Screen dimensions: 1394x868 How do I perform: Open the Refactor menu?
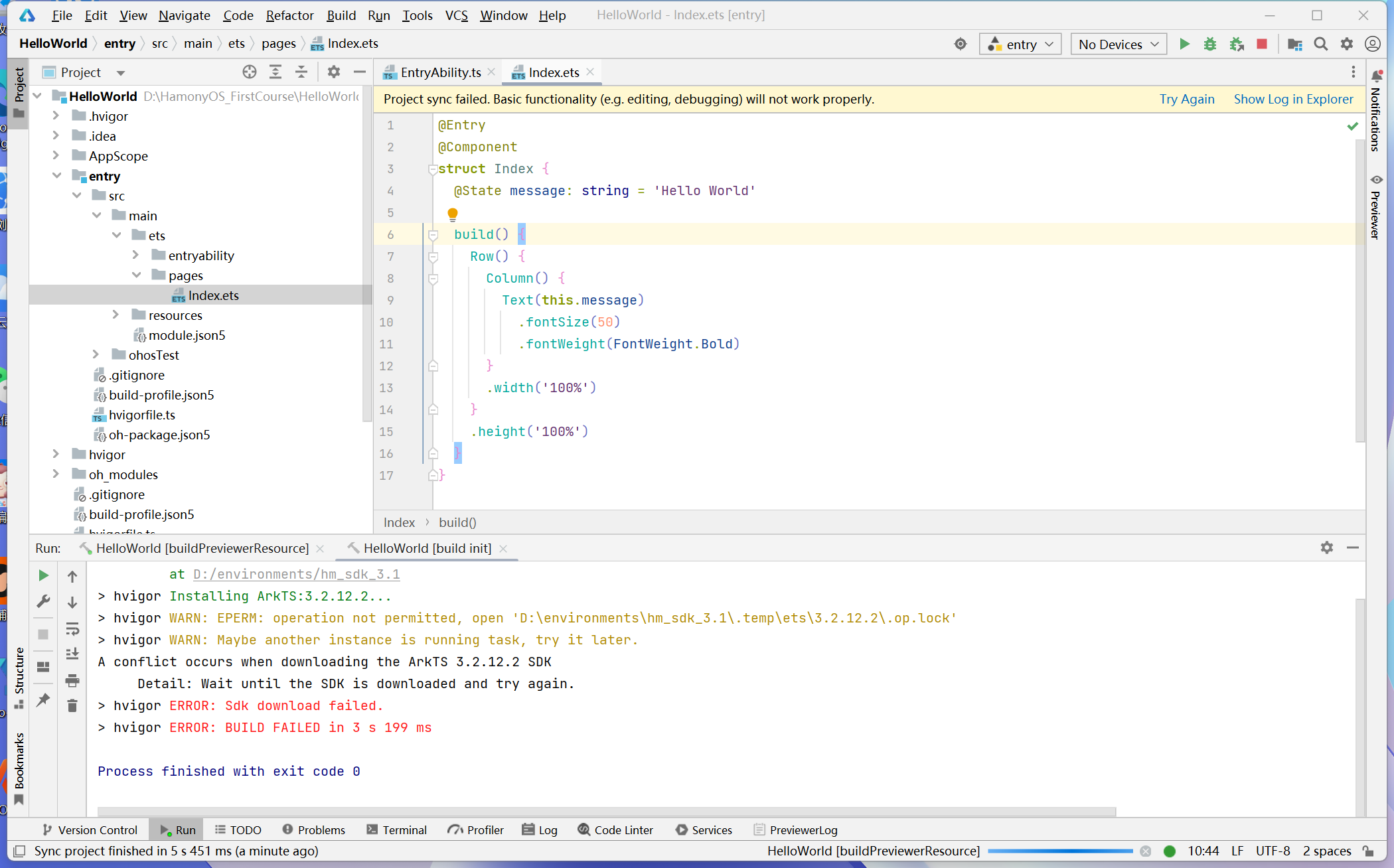289,15
